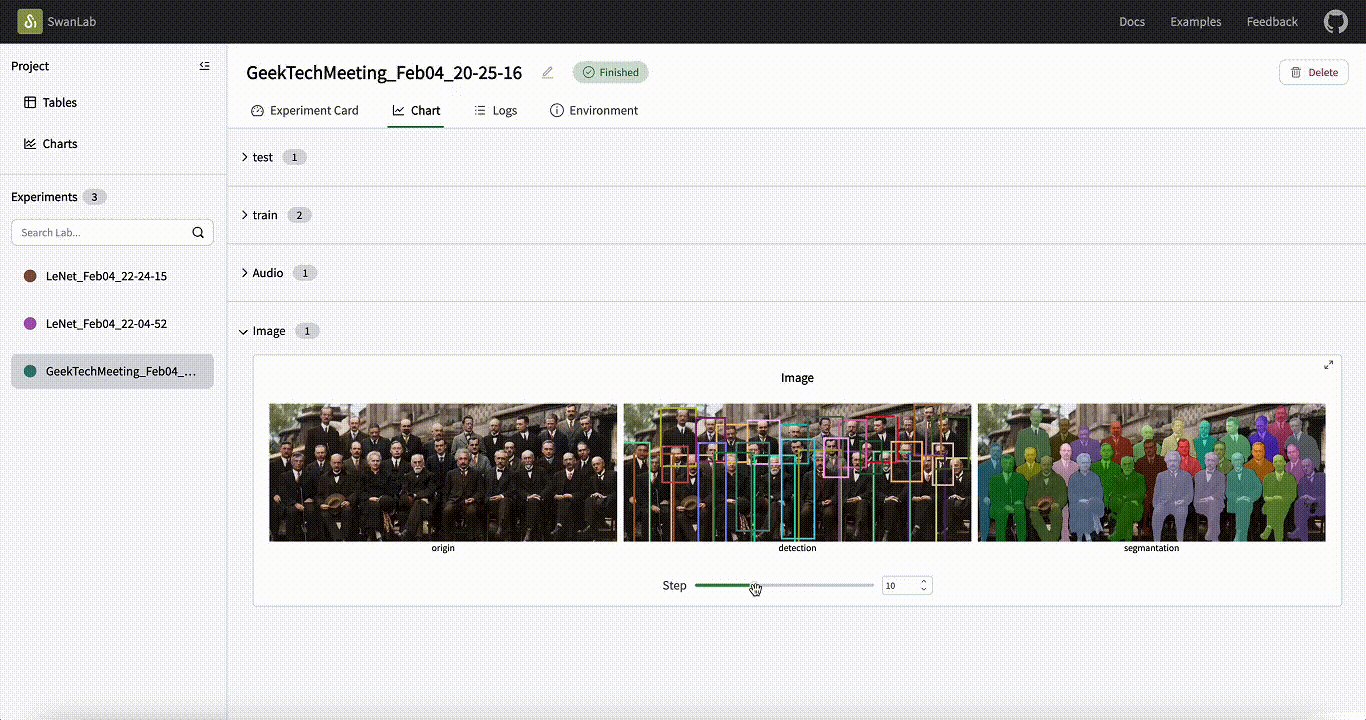Expand the train section

(x=244, y=215)
